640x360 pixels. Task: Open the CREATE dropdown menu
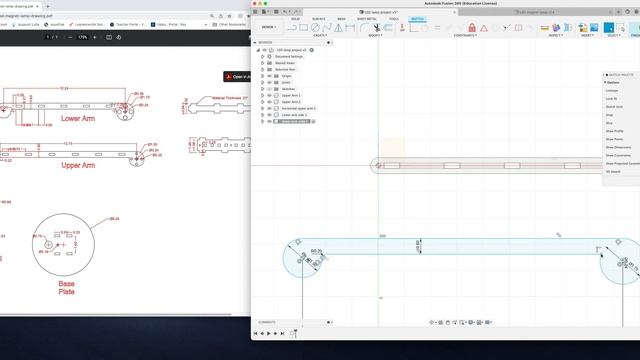point(320,36)
